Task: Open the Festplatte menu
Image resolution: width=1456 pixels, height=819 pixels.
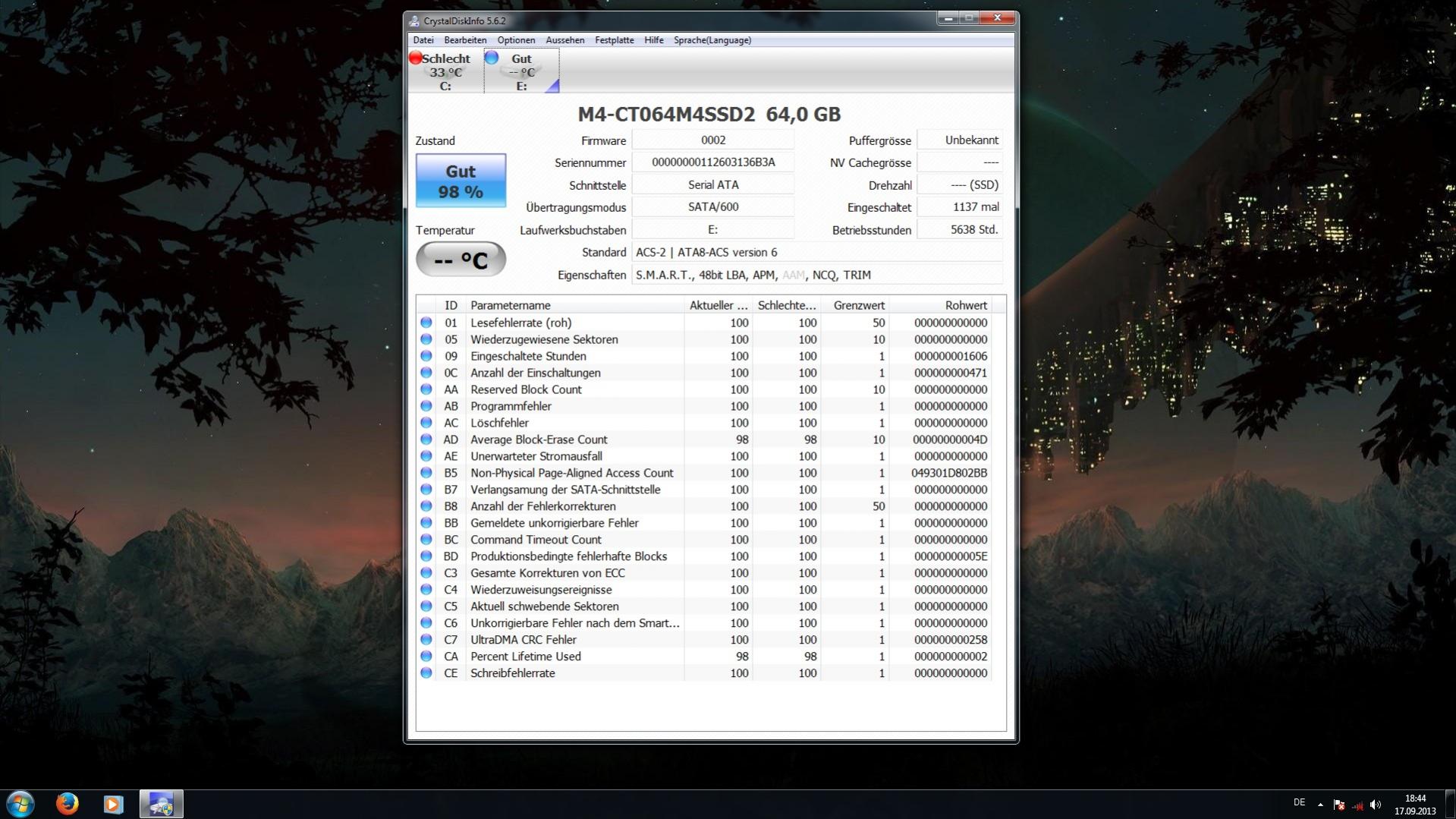Action: pos(614,40)
